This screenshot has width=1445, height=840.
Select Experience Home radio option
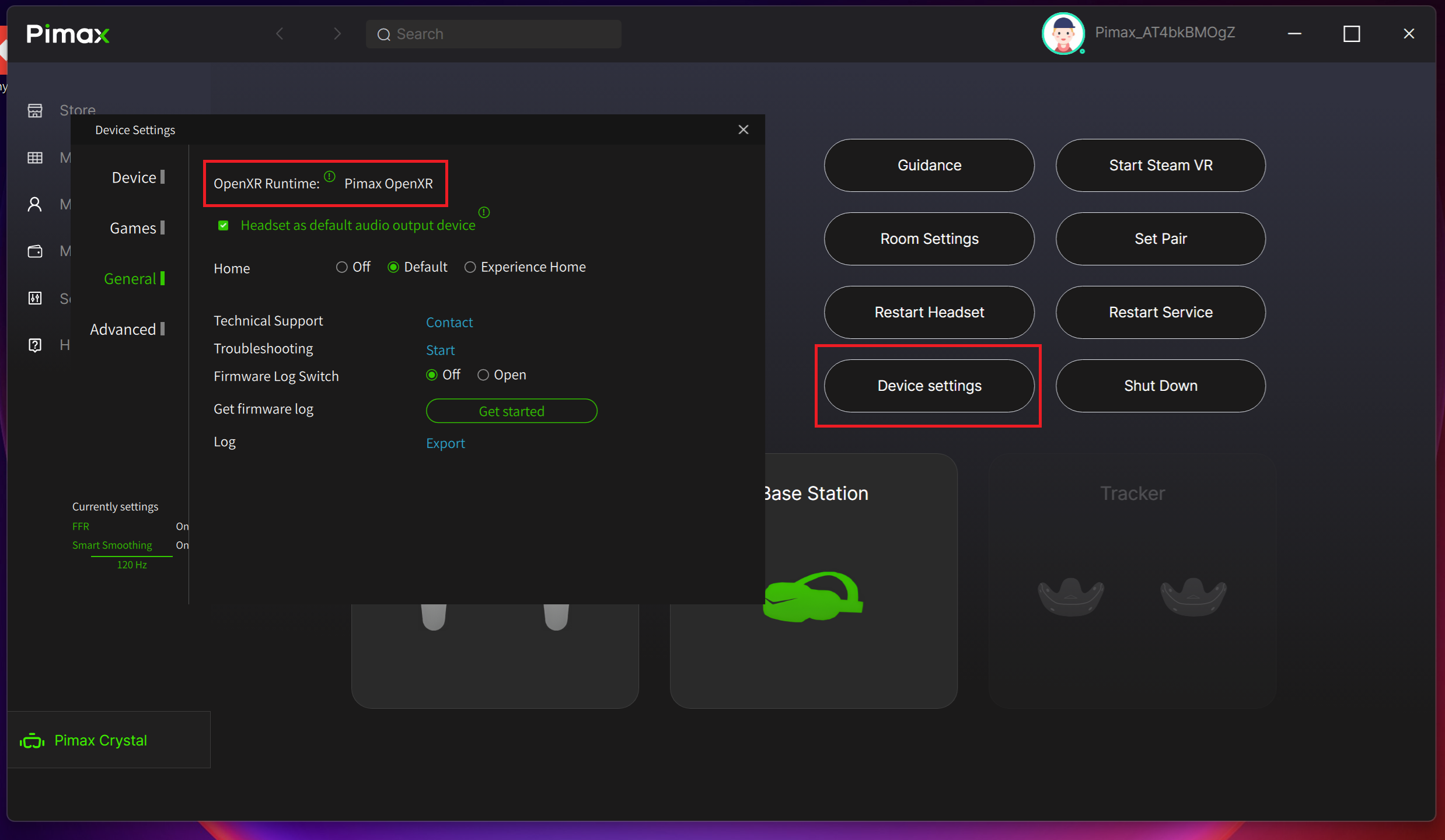[x=470, y=267]
